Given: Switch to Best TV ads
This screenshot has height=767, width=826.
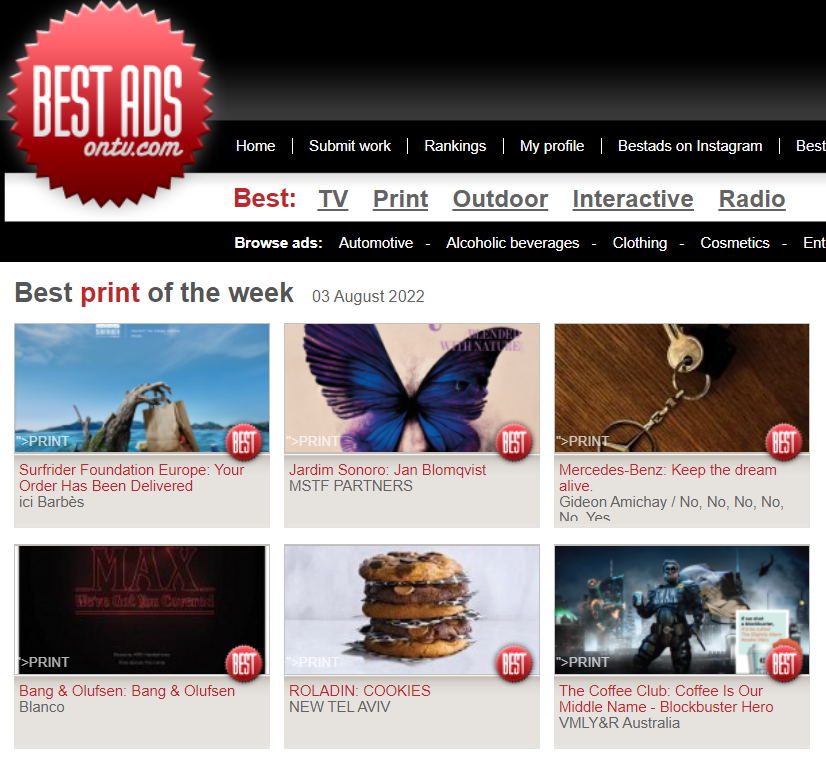Looking at the screenshot, I should click(333, 199).
